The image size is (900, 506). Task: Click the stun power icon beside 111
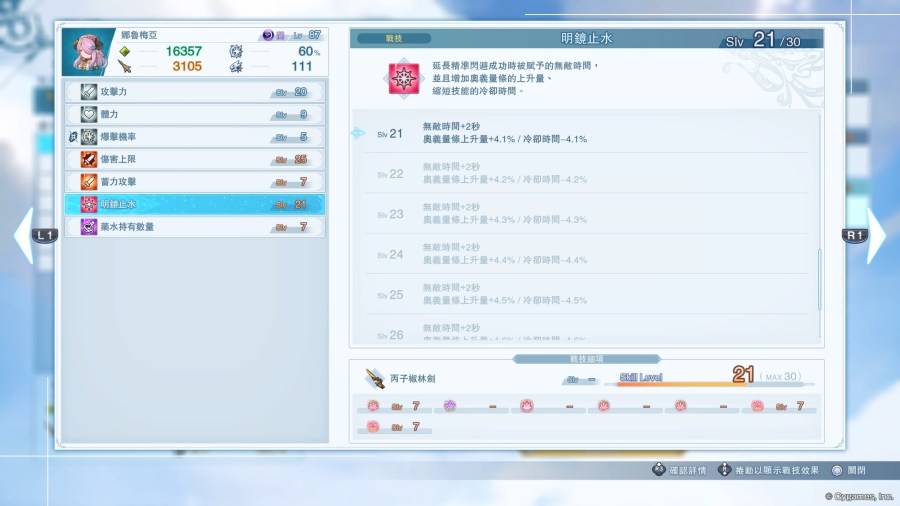(236, 67)
